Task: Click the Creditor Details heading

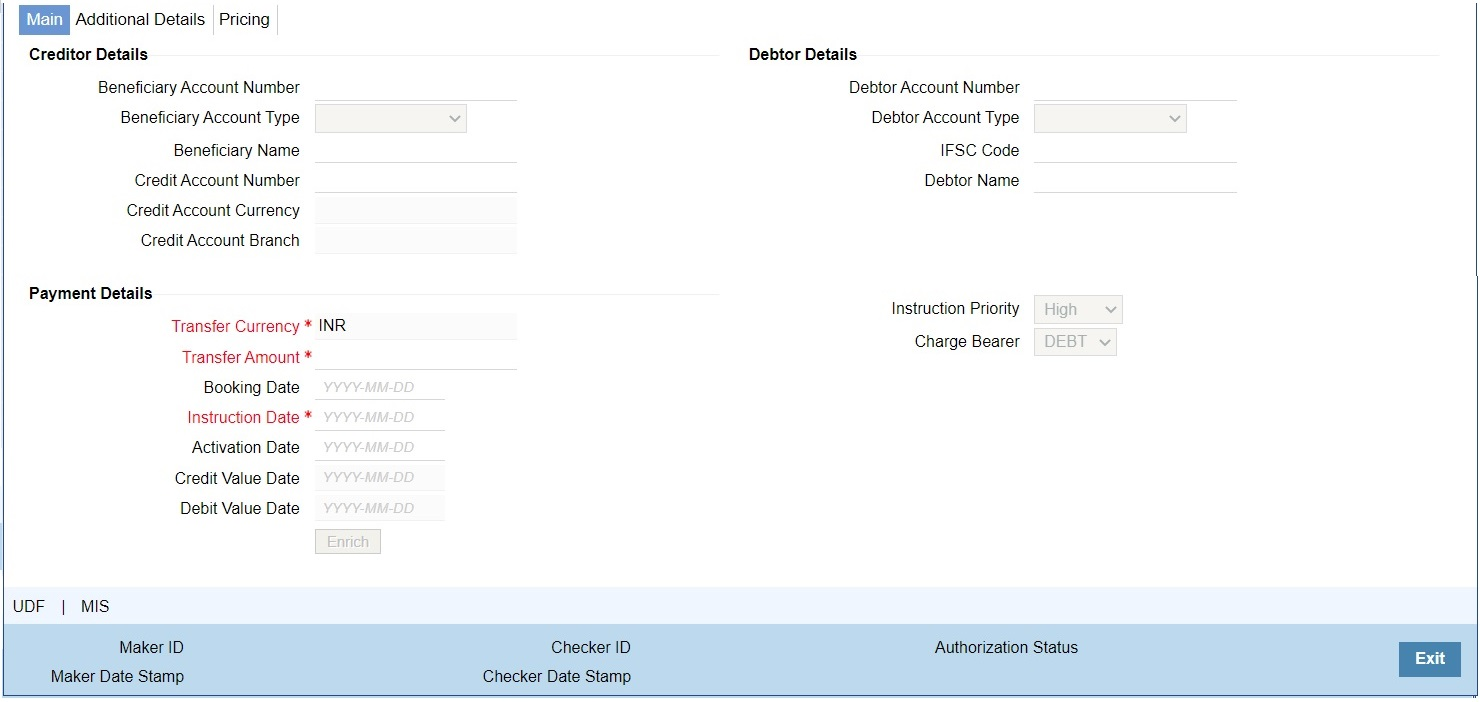Action: [x=88, y=54]
